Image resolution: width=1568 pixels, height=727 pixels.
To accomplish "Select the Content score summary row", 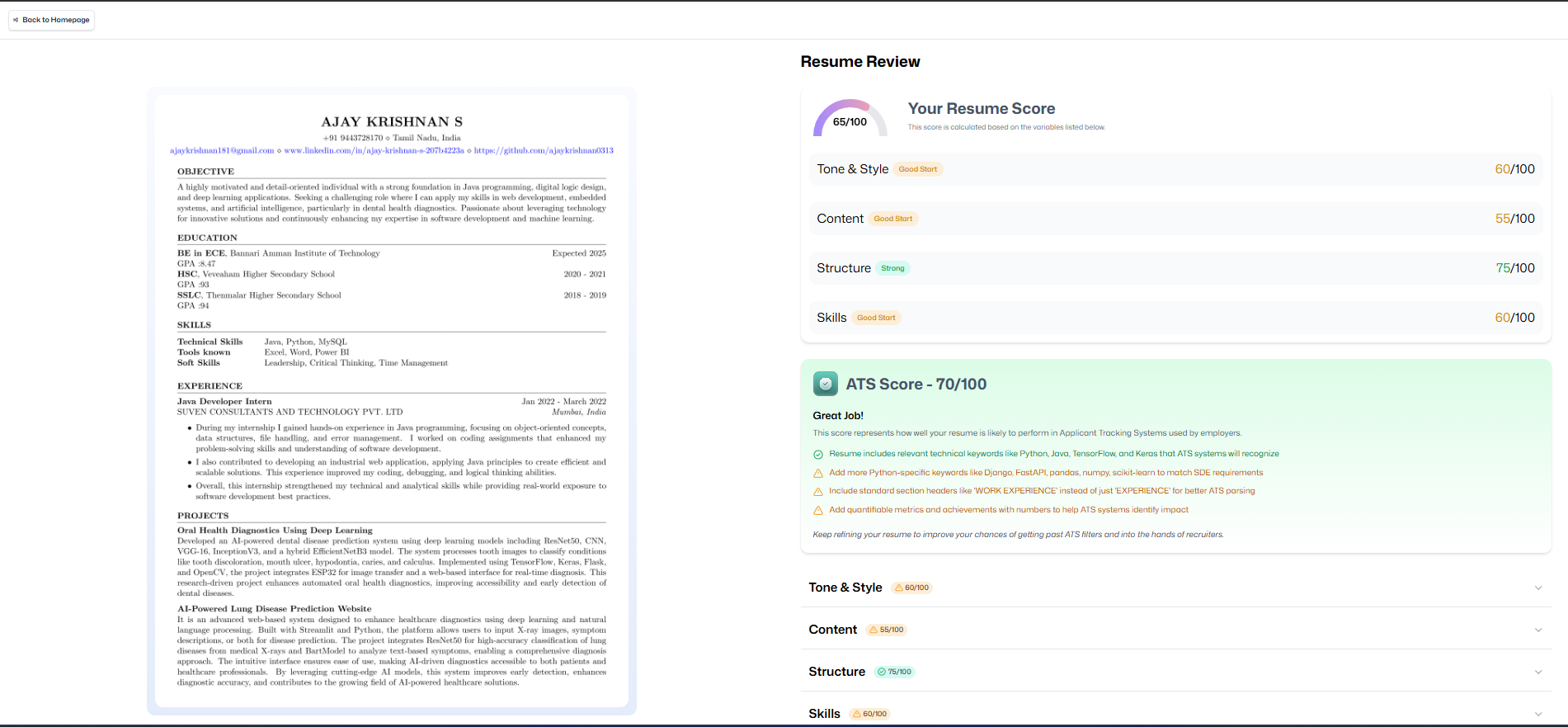I will 1175,219.
